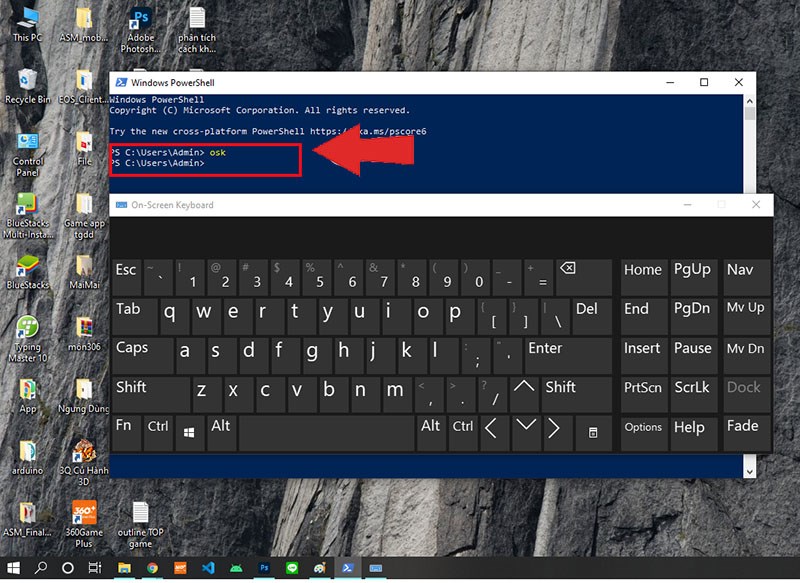Click the Nav key on keyboard

click(x=747, y=277)
